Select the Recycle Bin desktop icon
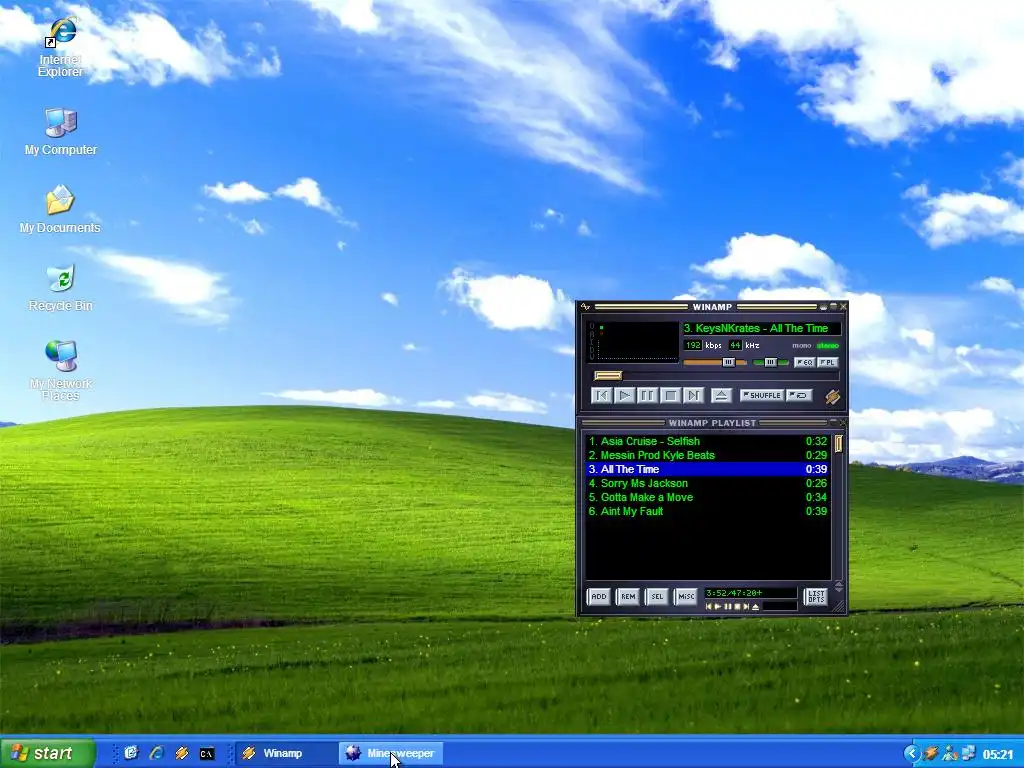This screenshot has width=1024, height=768. (61, 287)
